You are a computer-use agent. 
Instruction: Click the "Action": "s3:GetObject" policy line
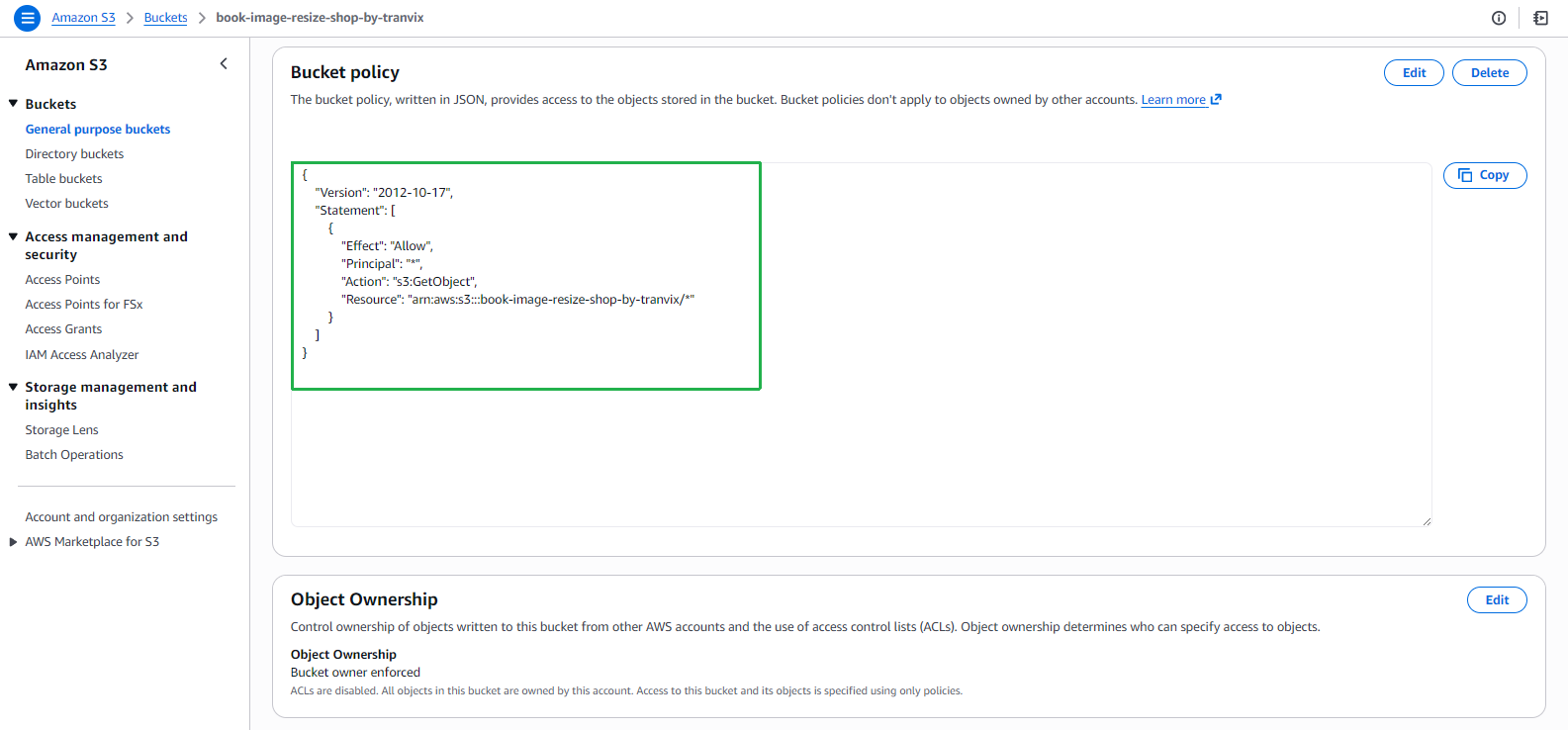(x=410, y=282)
